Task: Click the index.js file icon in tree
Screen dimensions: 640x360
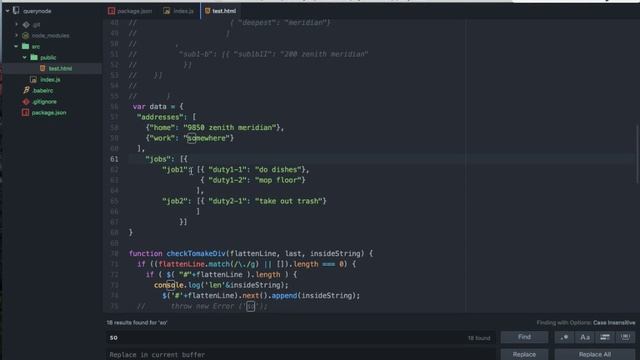Action: click(33, 80)
